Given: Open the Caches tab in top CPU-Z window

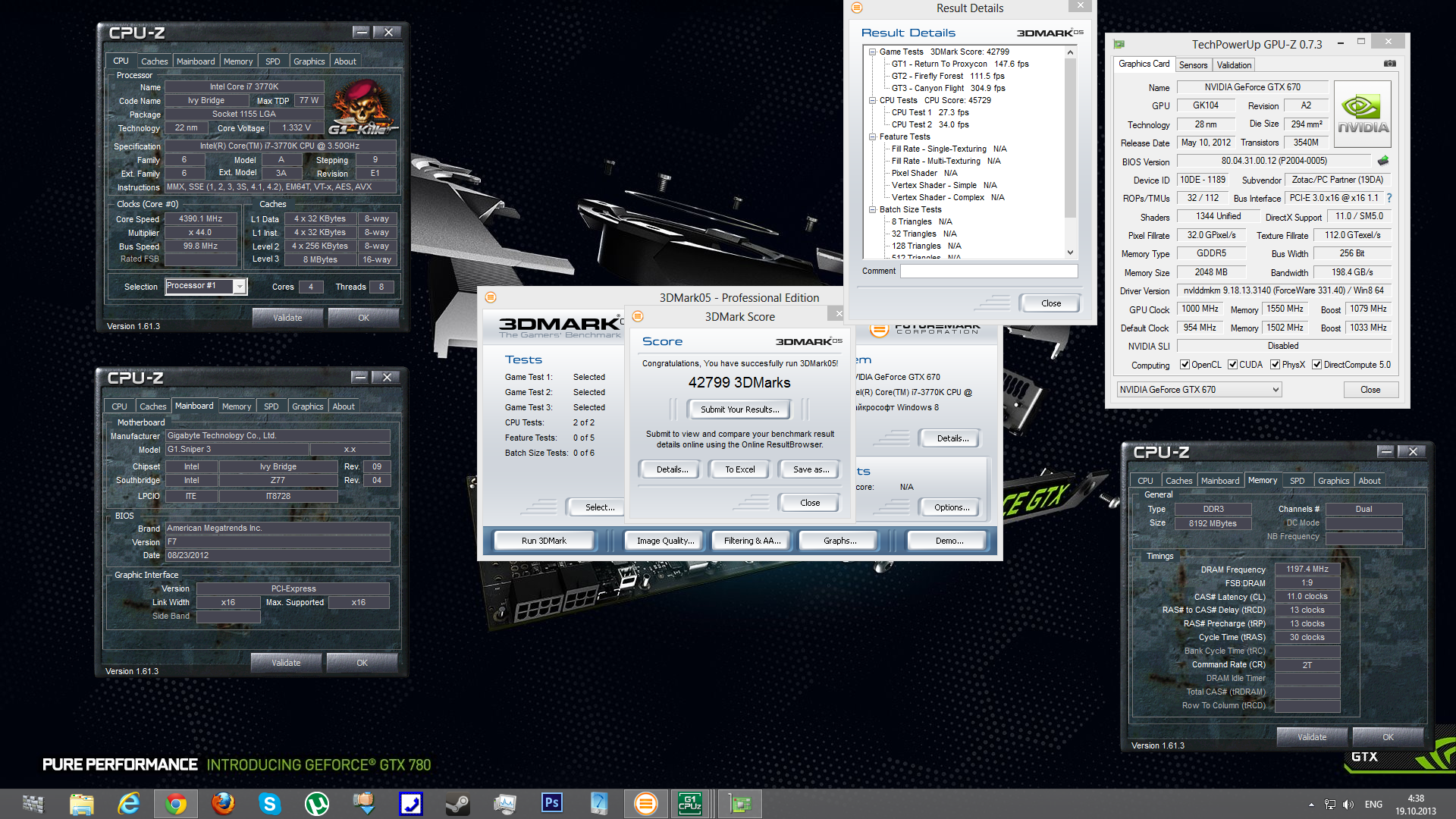Looking at the screenshot, I should tap(154, 61).
